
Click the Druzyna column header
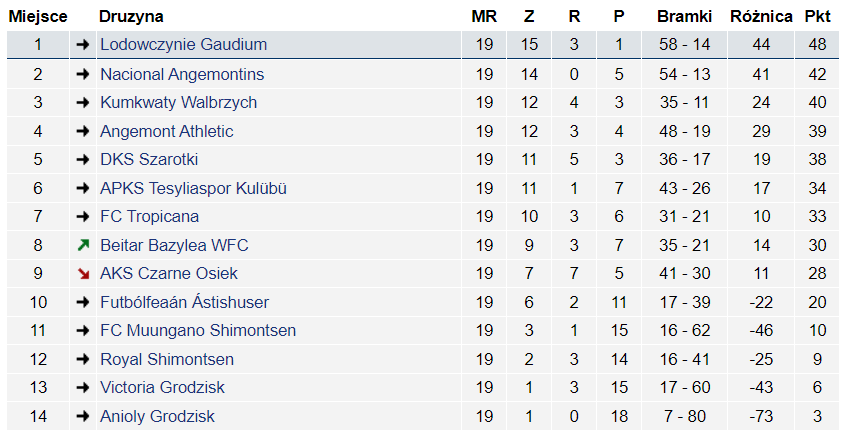point(131,17)
